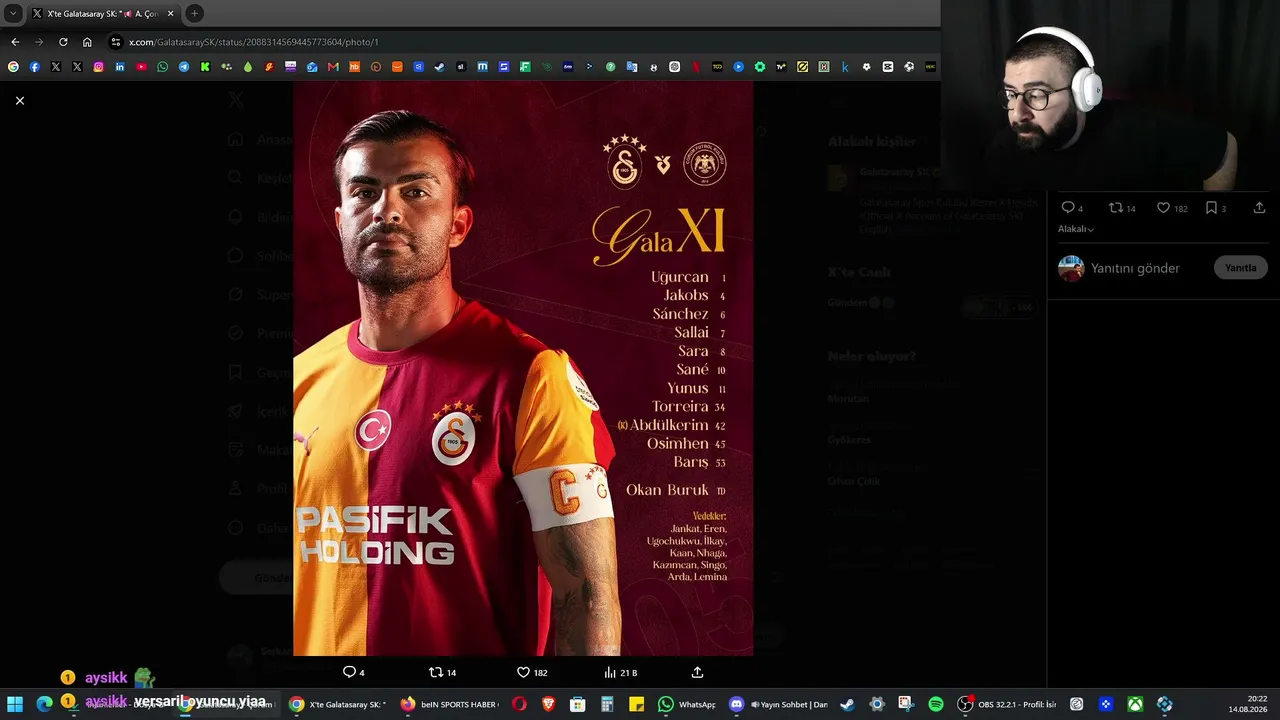The image size is (1280, 720).
Task: Open Opera from the taskbar
Action: 519,704
